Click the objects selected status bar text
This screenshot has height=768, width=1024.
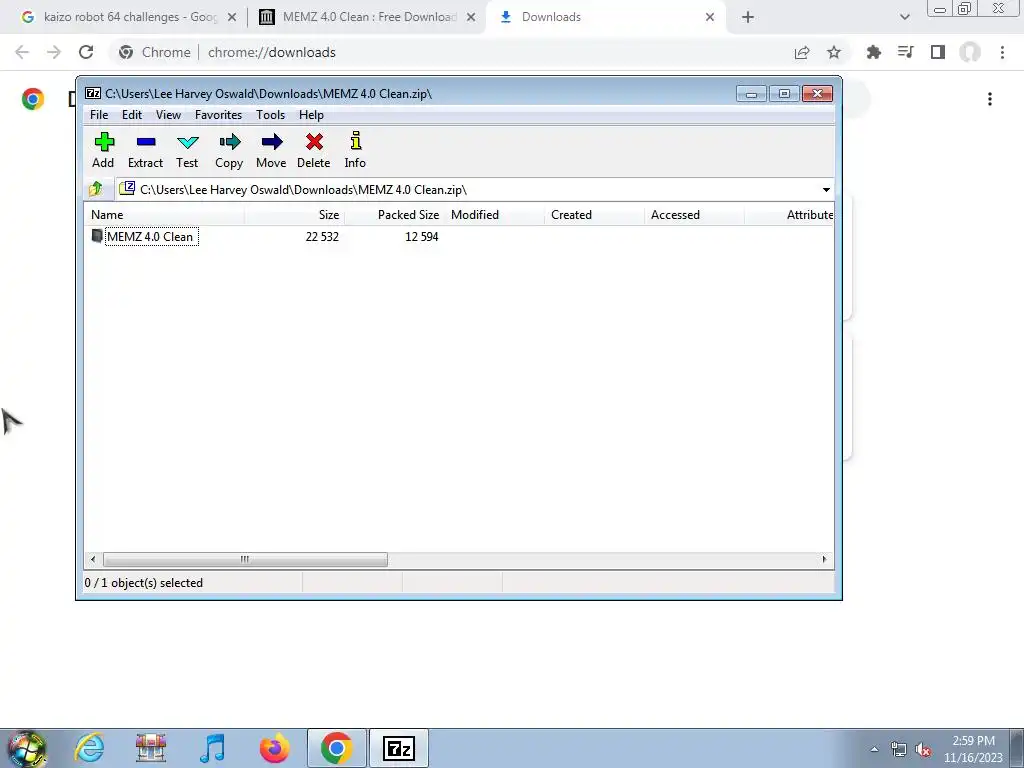144,583
